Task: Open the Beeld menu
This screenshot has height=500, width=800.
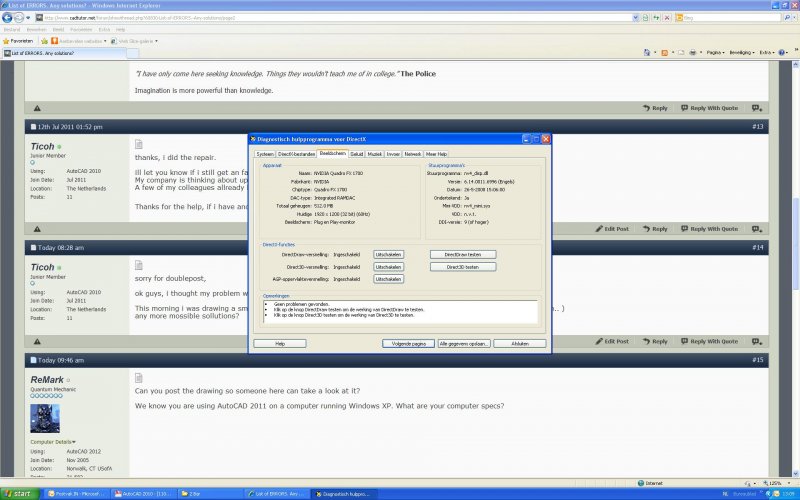Action: 58,30
